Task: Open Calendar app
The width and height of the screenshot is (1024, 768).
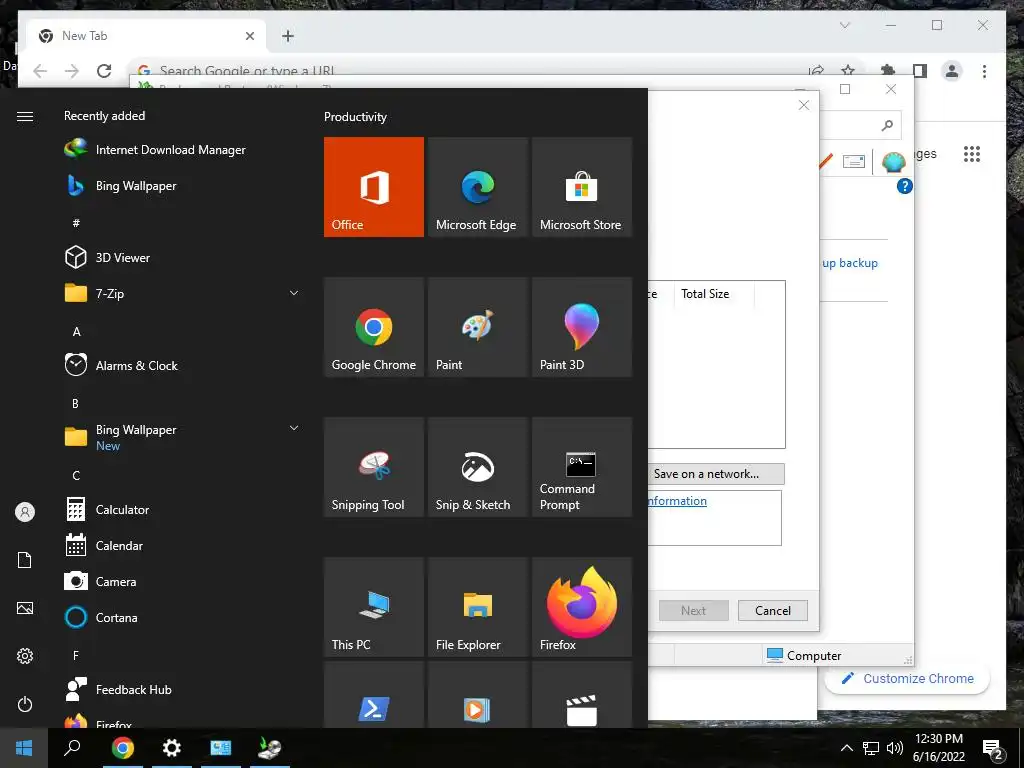Action: pyautogui.click(x=104, y=545)
